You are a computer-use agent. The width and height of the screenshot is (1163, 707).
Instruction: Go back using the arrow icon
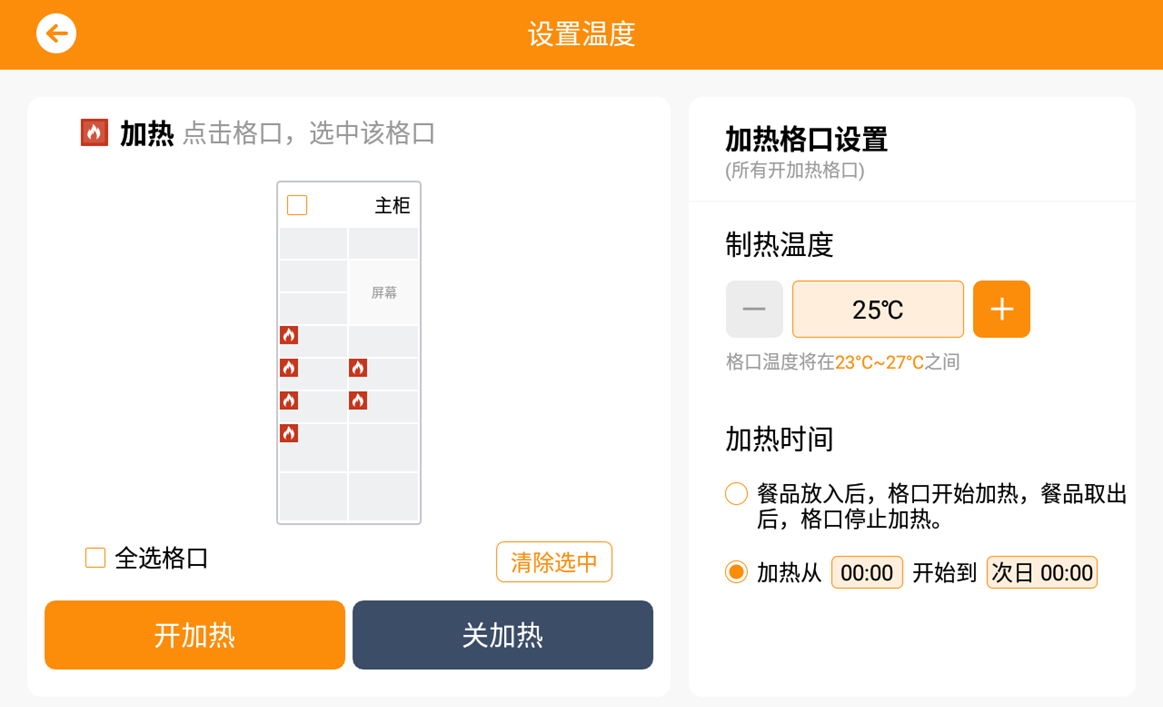(x=56, y=33)
